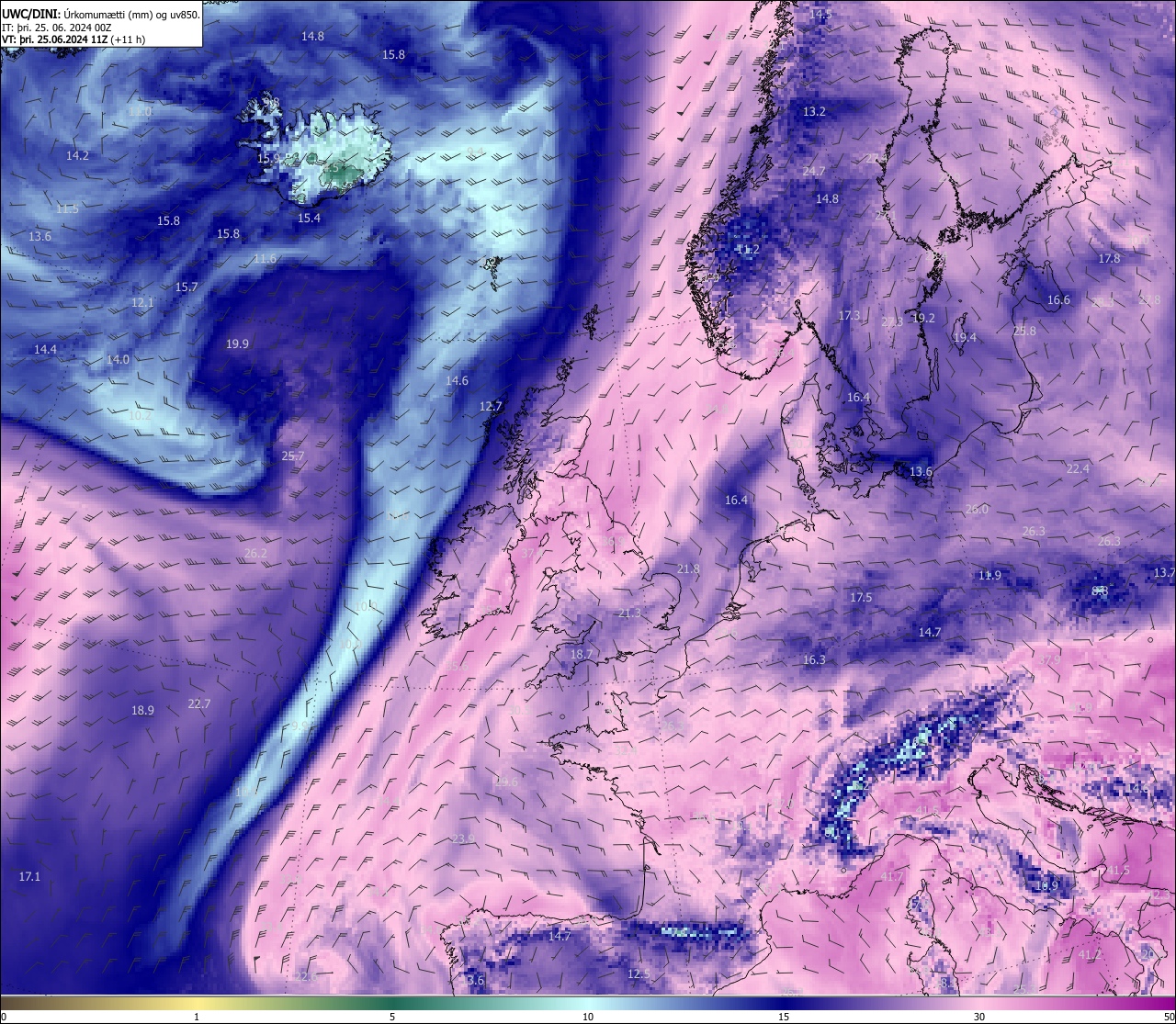The image size is (1176, 1024).
Task: Click the map value '21.8'
Action: click(x=688, y=569)
